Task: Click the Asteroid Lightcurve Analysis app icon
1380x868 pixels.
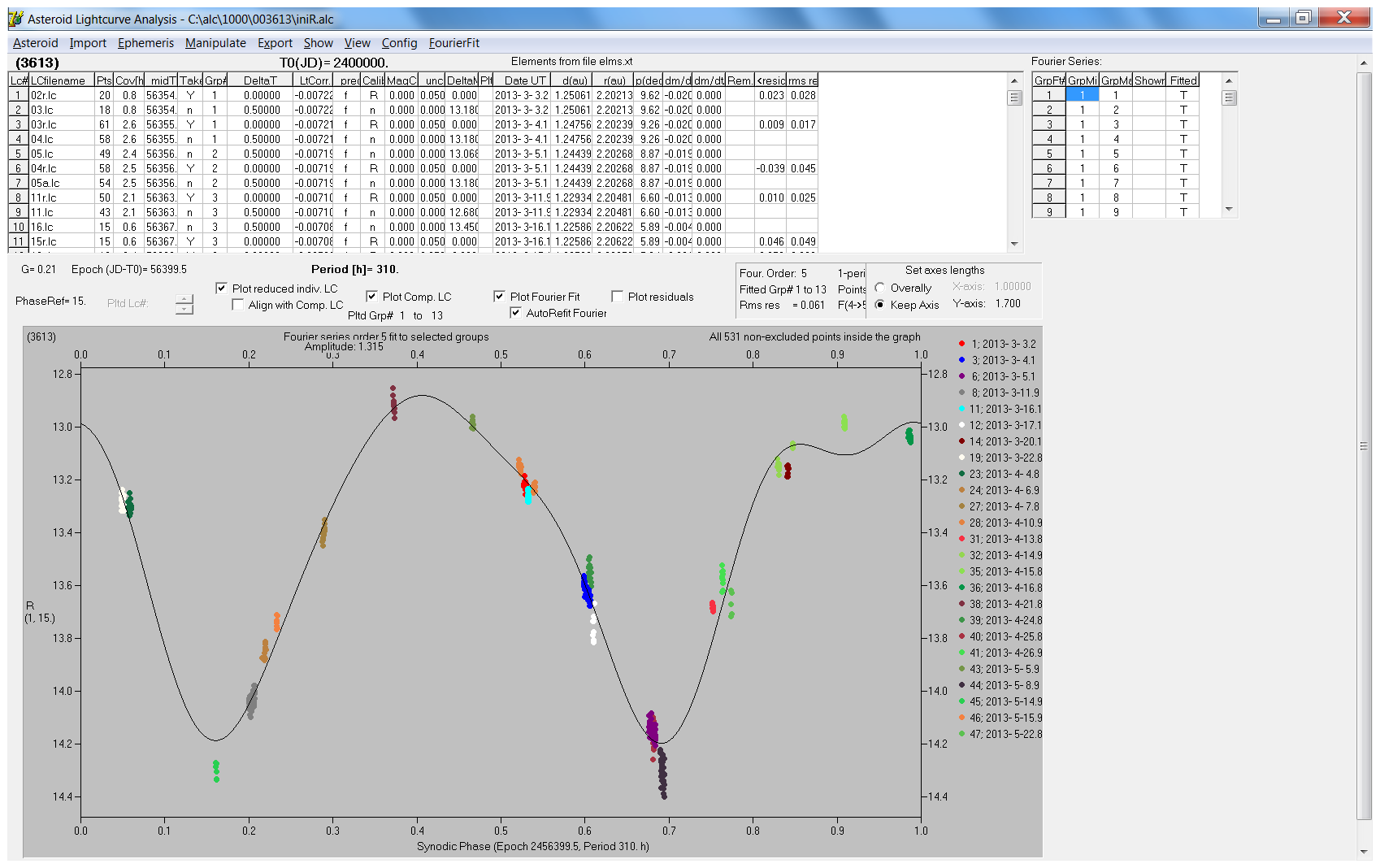Action: 15,18
